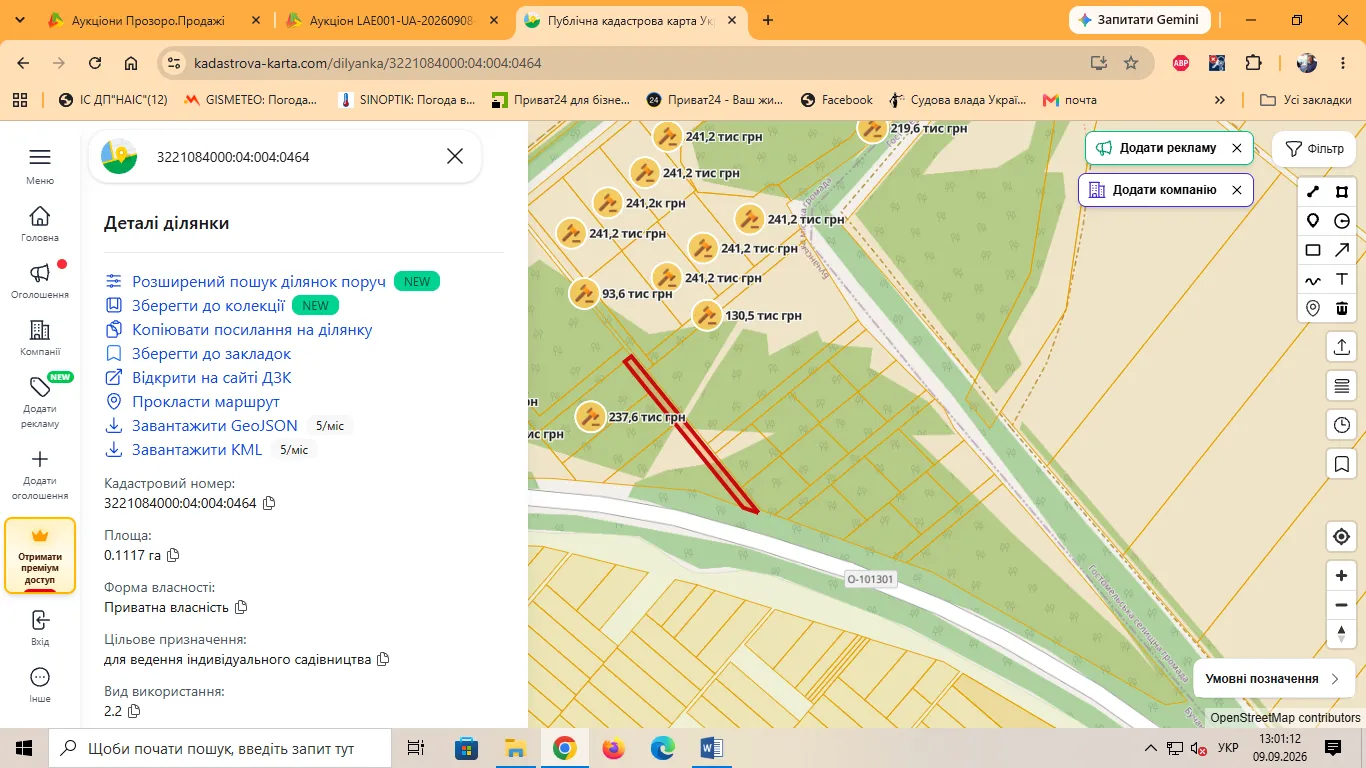The height and width of the screenshot is (768, 1366).
Task: Zoom in the map with plus button
Action: click(1341, 576)
